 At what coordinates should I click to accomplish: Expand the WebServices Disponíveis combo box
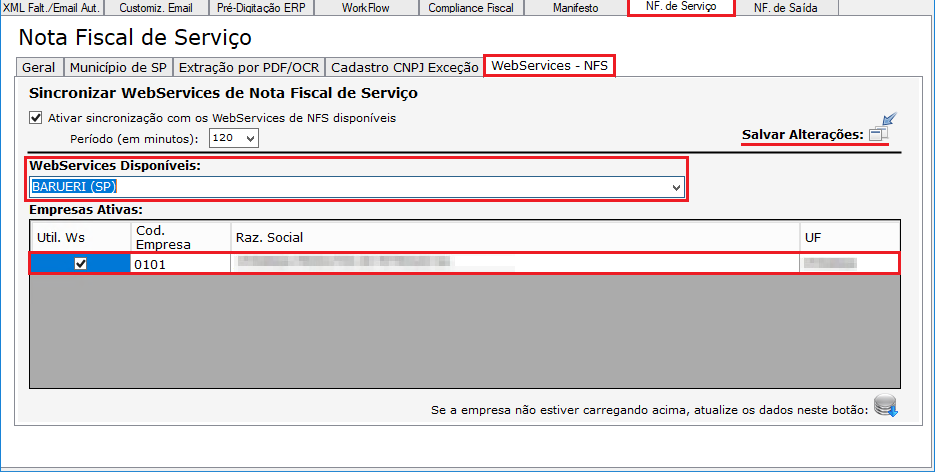(x=677, y=187)
